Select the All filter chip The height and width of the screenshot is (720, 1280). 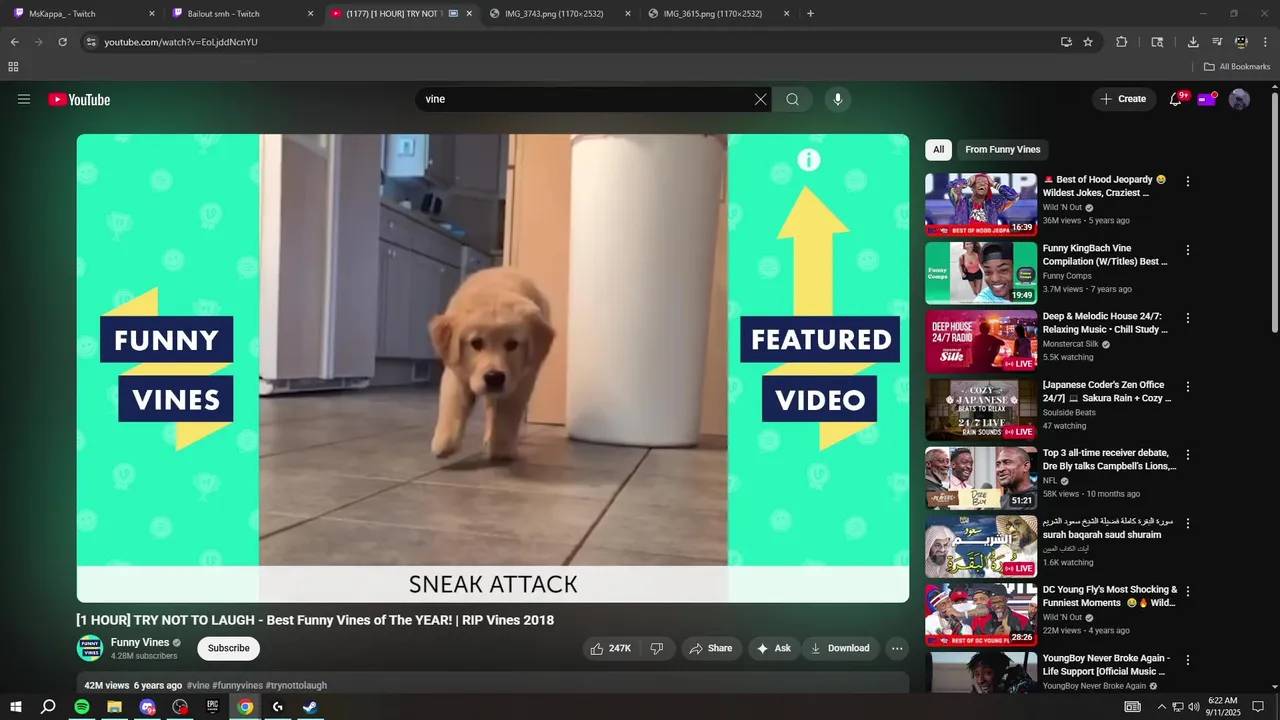coord(938,149)
